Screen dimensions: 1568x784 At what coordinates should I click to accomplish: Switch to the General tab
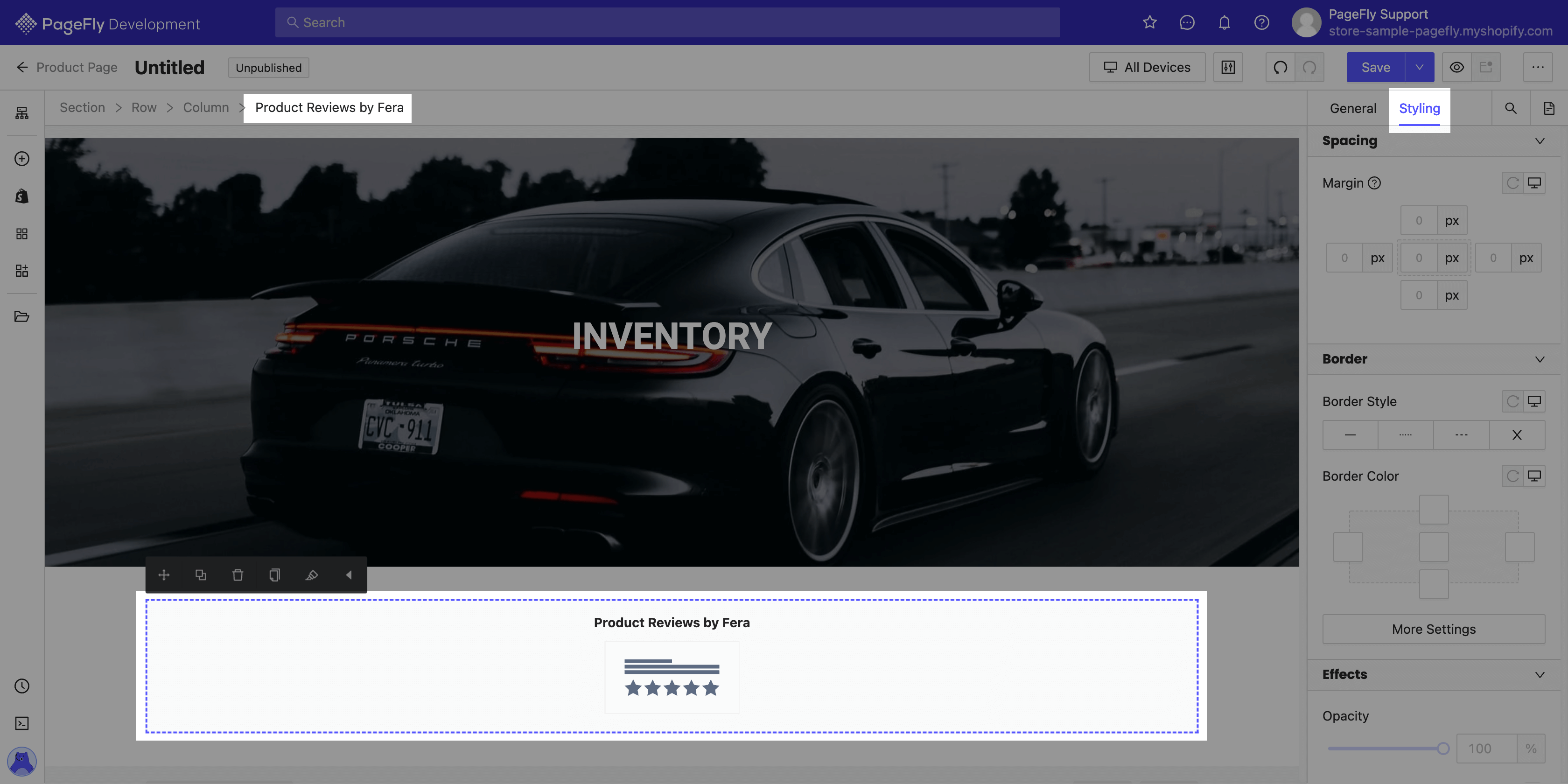tap(1352, 108)
